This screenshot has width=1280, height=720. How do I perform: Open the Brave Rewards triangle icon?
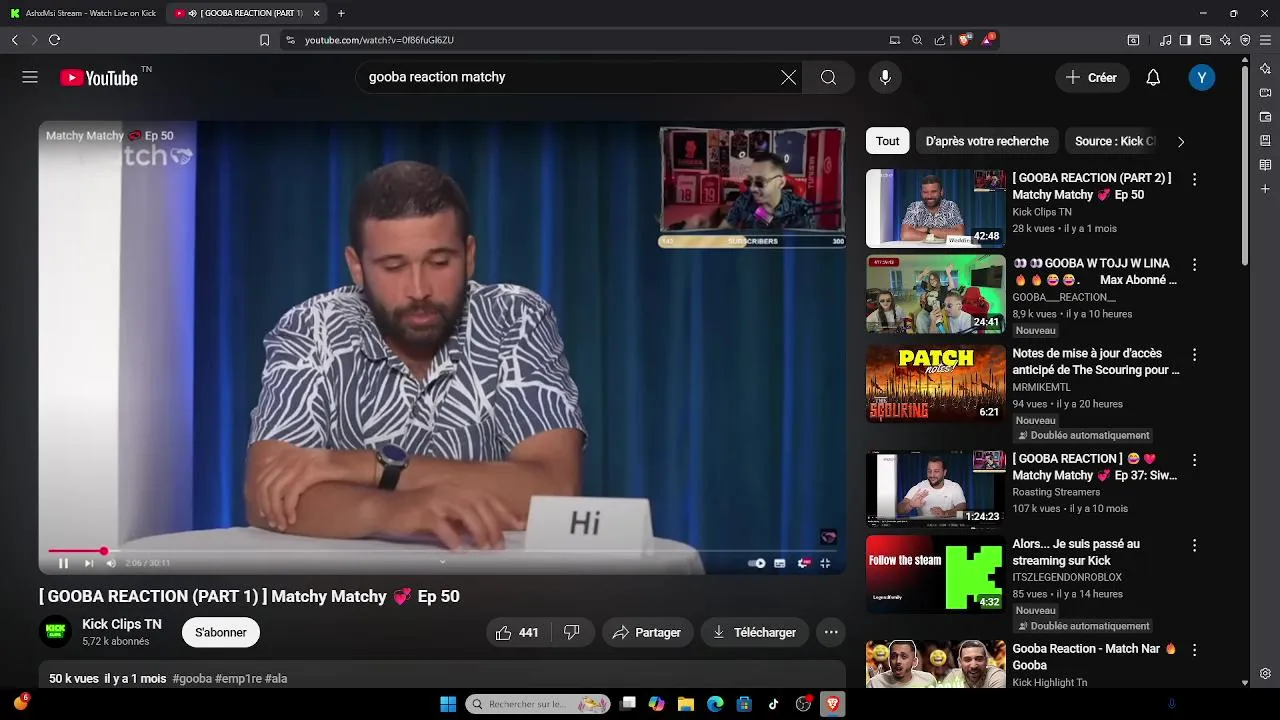coord(988,40)
